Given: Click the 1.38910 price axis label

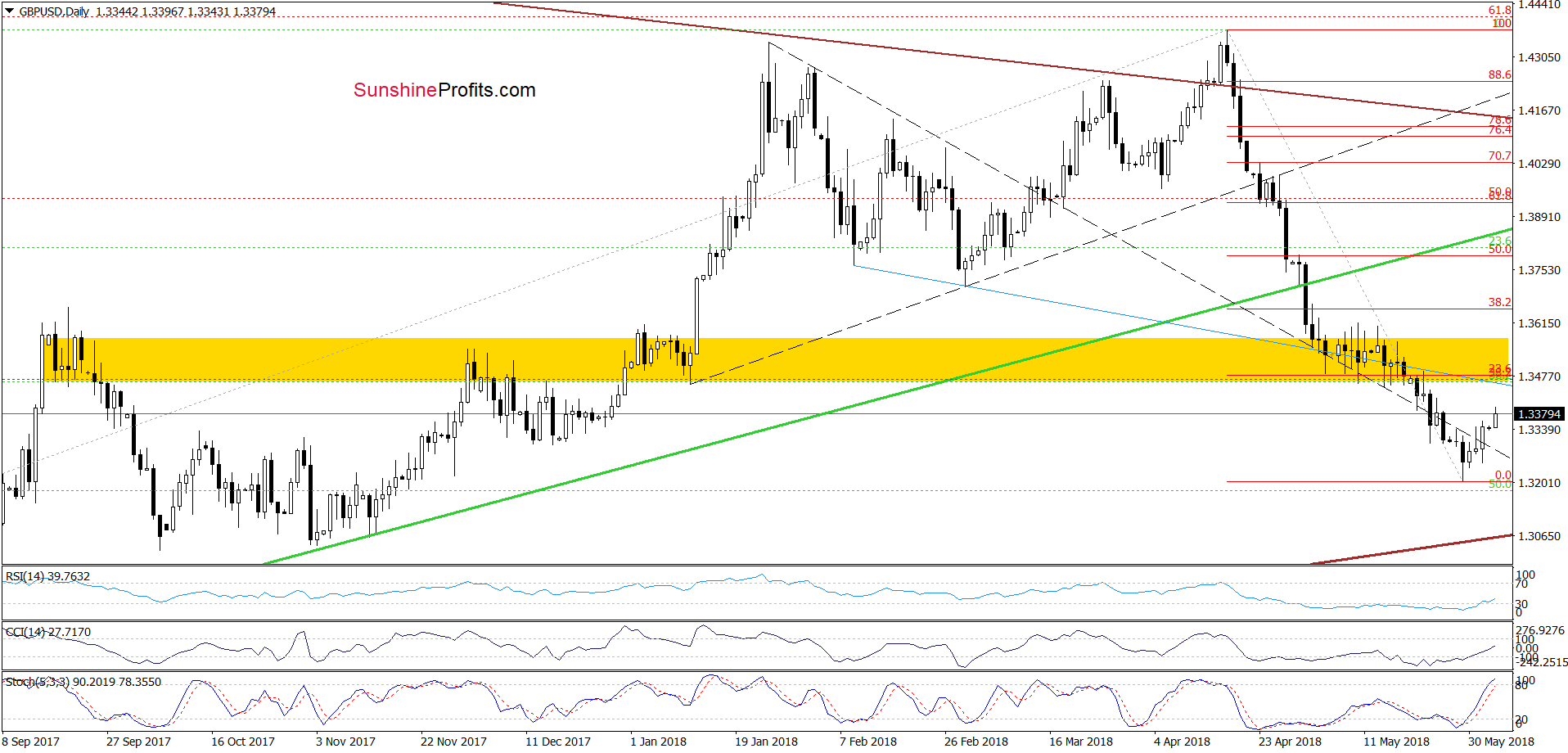Looking at the screenshot, I should pos(1539,217).
